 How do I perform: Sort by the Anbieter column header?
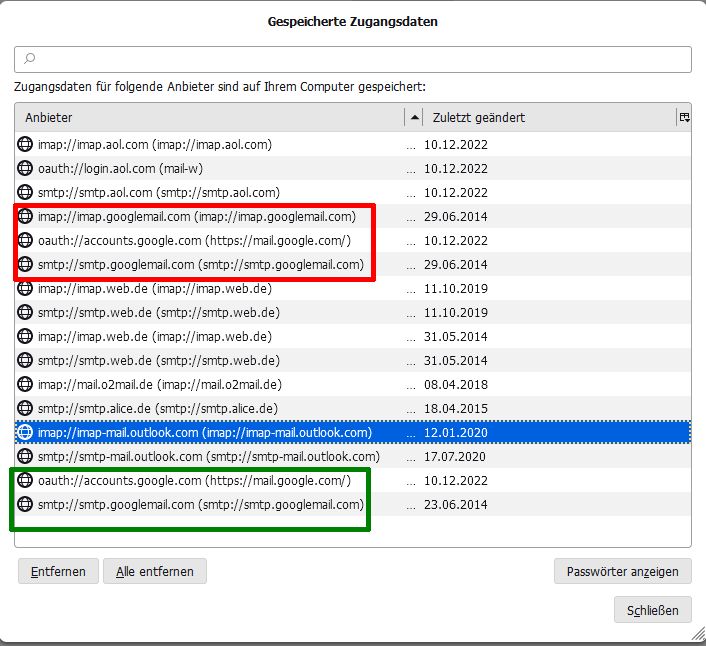tap(200, 118)
